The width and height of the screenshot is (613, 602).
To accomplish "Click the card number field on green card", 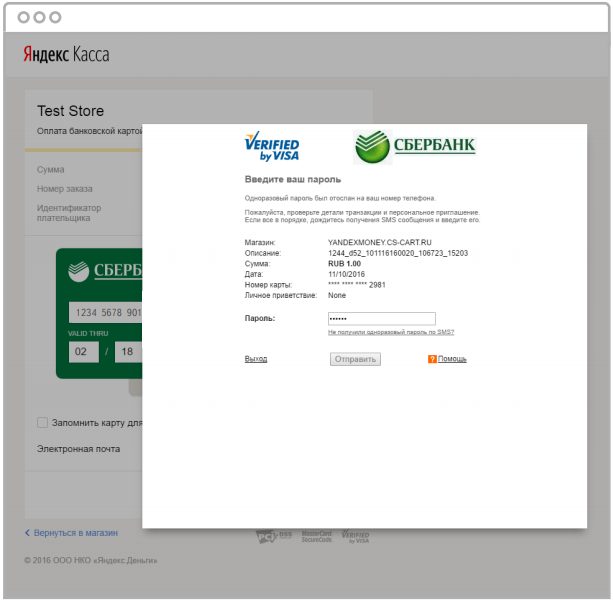I will point(106,312).
